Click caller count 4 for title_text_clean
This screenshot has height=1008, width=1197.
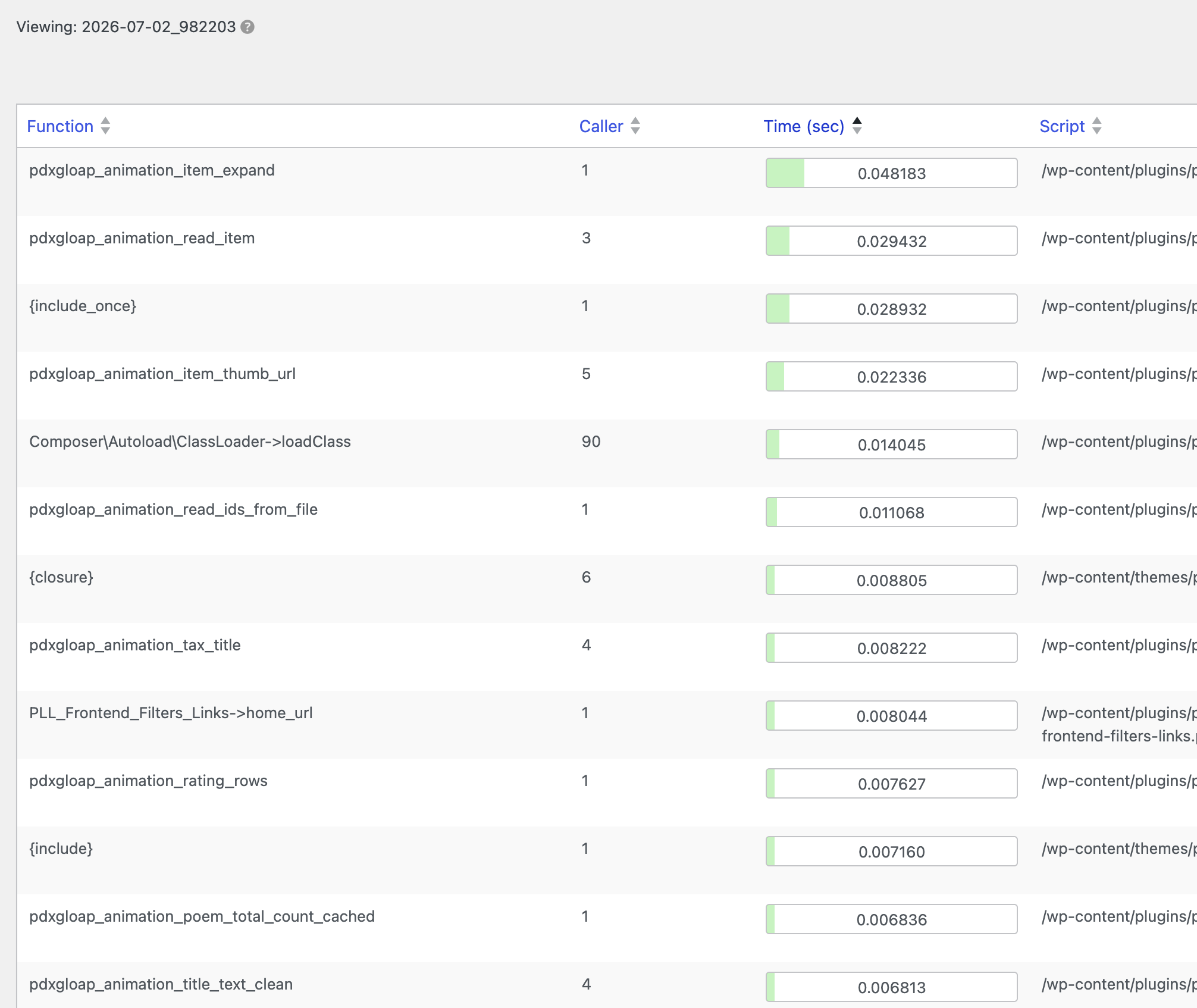coord(586,984)
